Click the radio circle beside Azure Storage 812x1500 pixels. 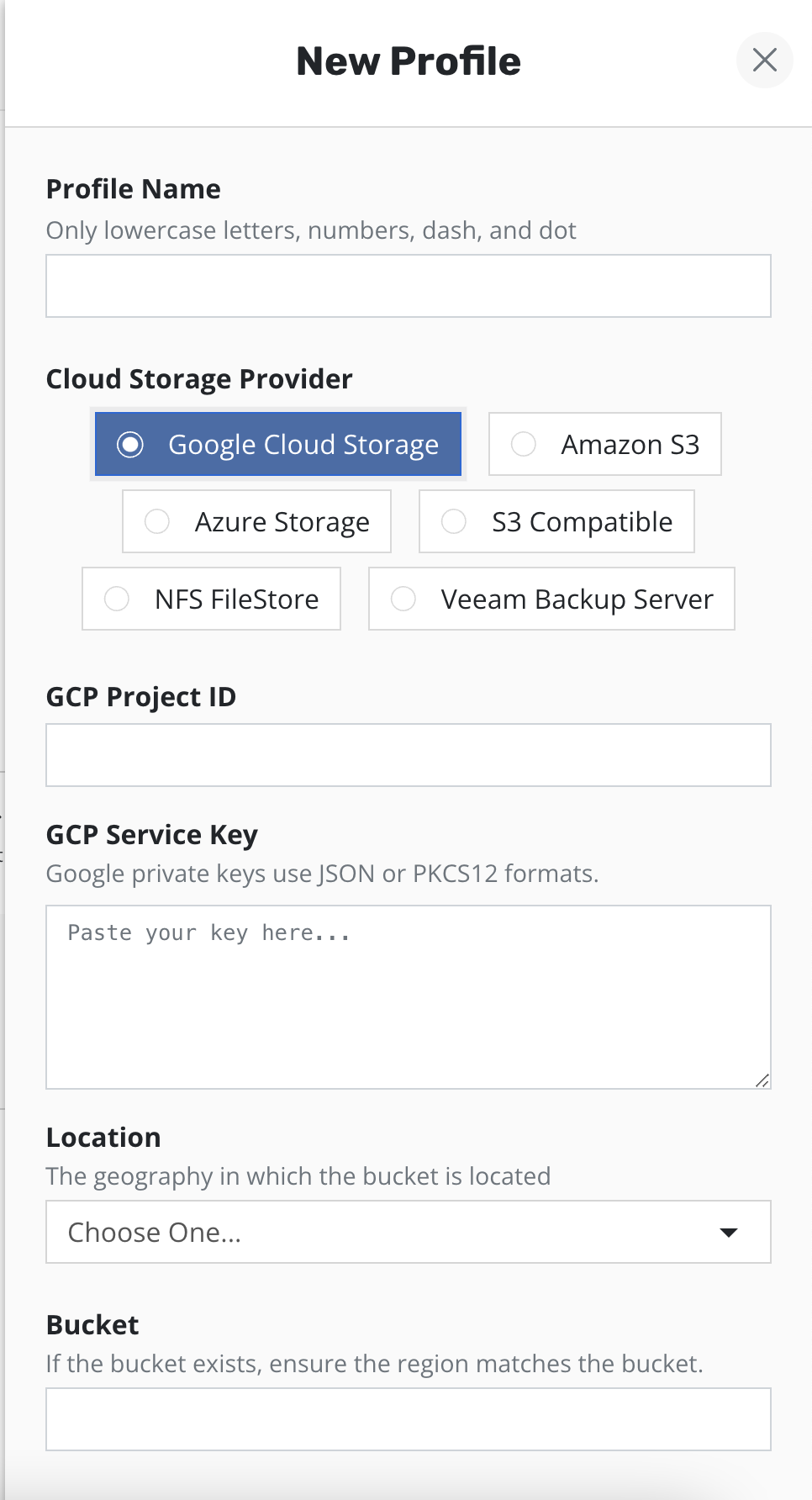[157, 521]
